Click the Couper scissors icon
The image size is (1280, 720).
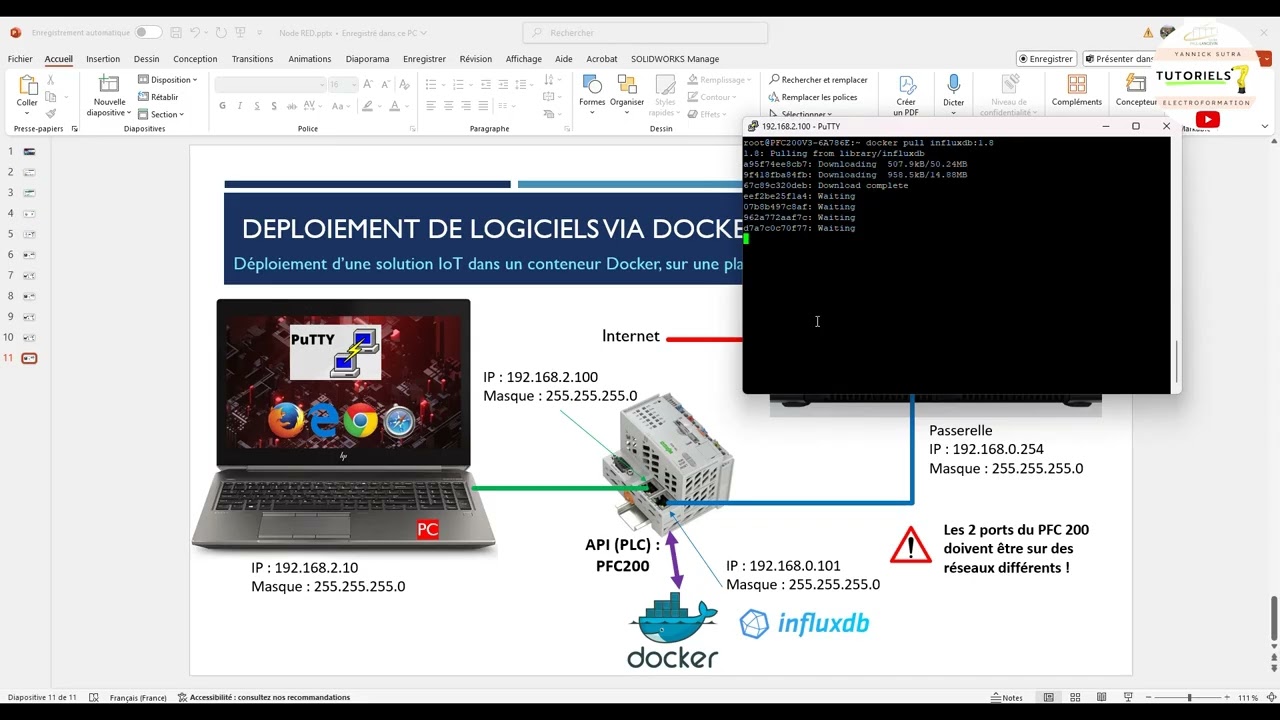tap(51, 80)
